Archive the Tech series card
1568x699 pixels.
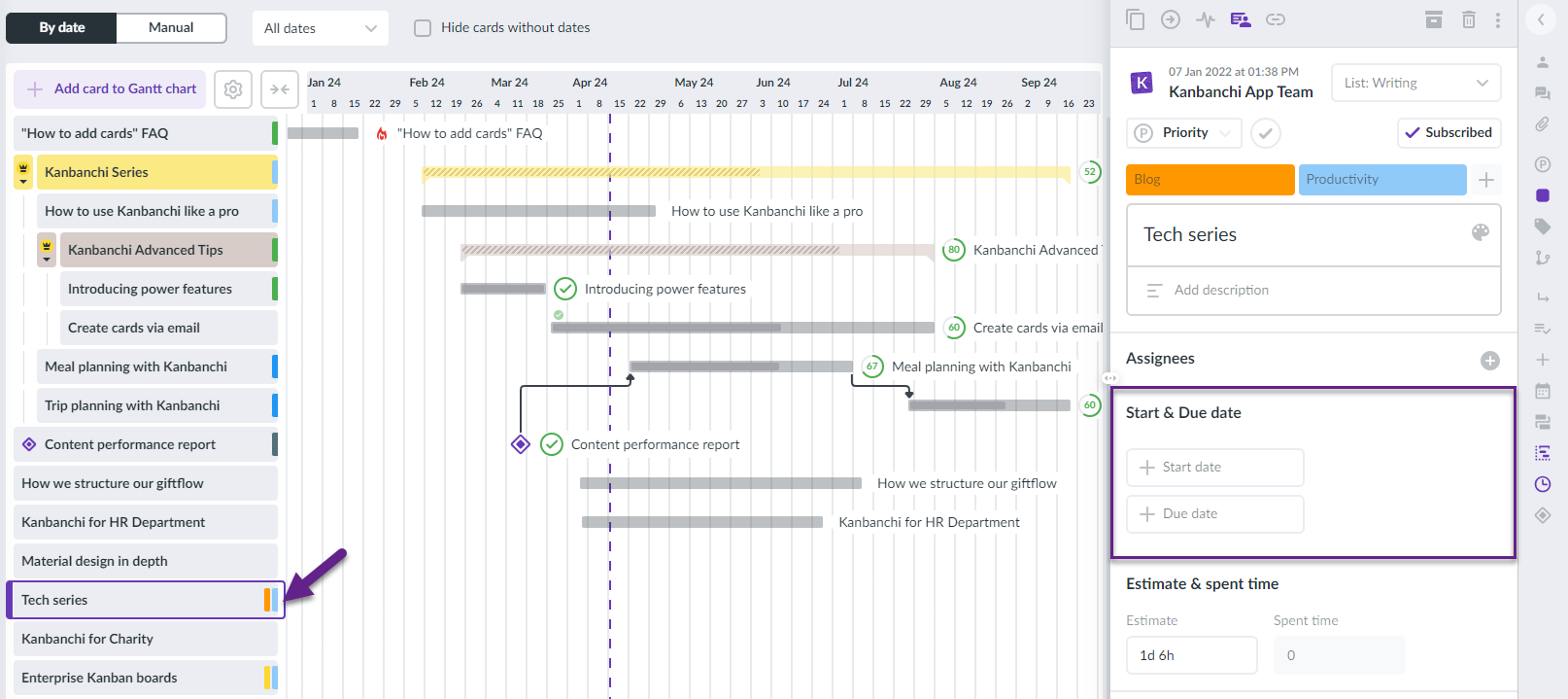pos(1434,19)
